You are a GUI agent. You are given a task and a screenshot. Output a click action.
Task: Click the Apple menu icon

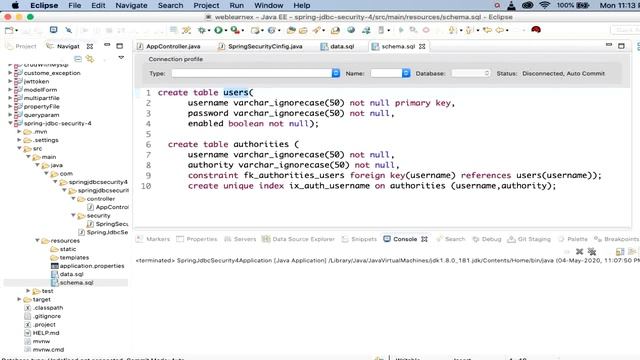click(x=15, y=5)
